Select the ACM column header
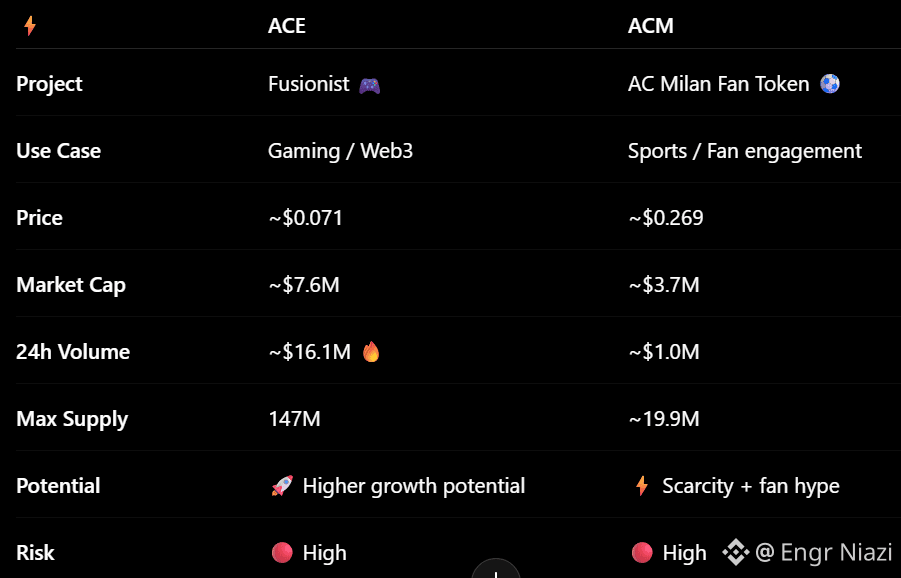 pos(650,26)
